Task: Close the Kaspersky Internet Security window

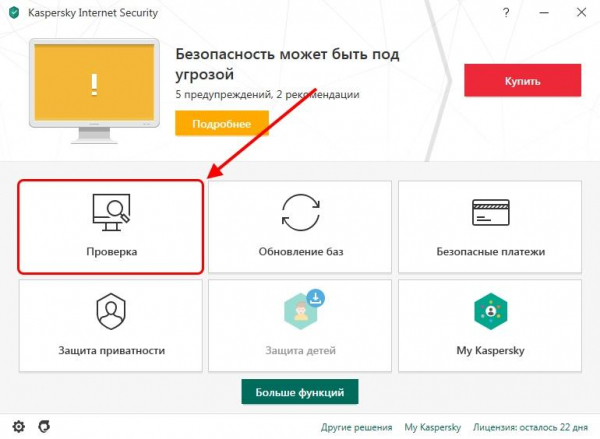Action: [581, 13]
